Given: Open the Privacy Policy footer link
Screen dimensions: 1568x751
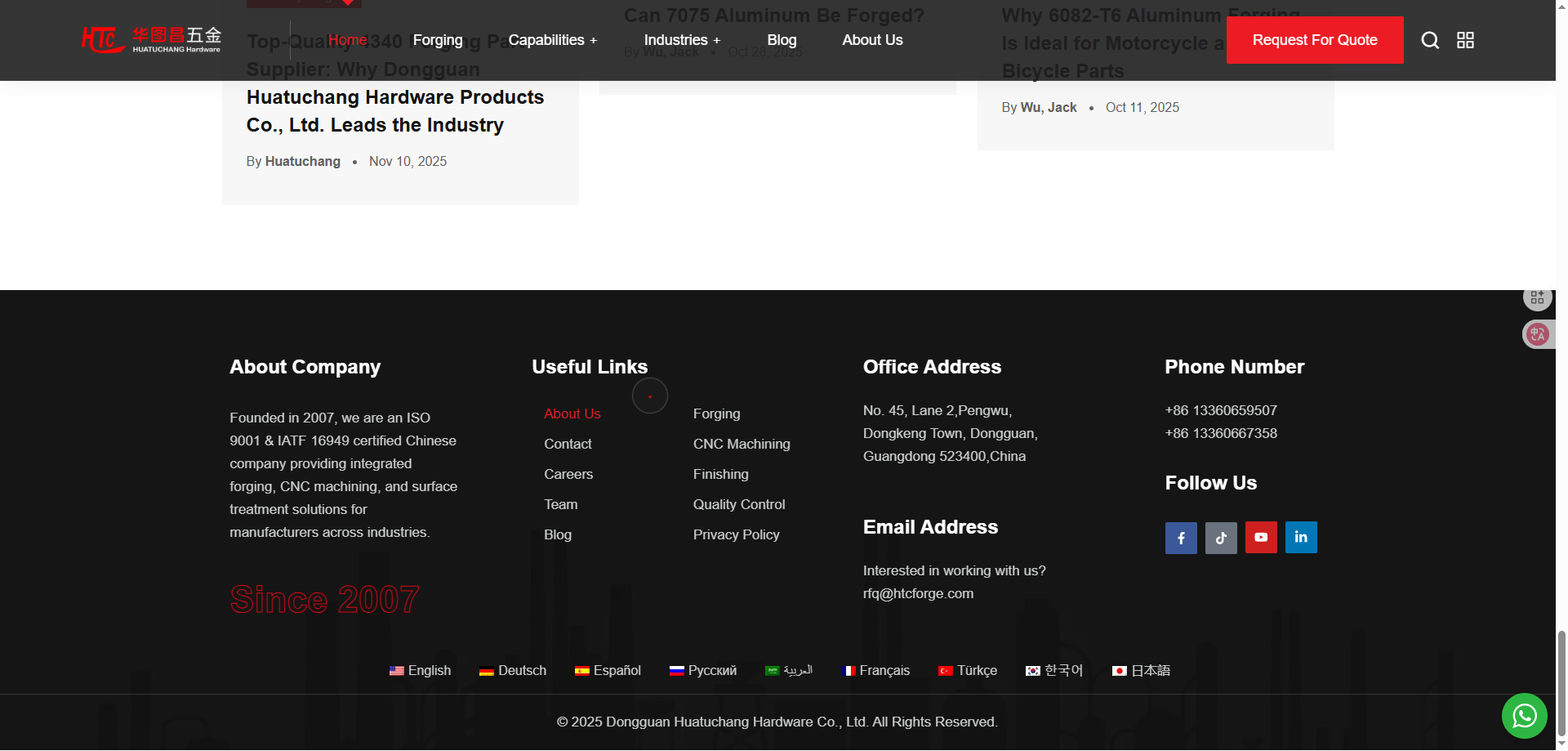Looking at the screenshot, I should click(x=736, y=534).
